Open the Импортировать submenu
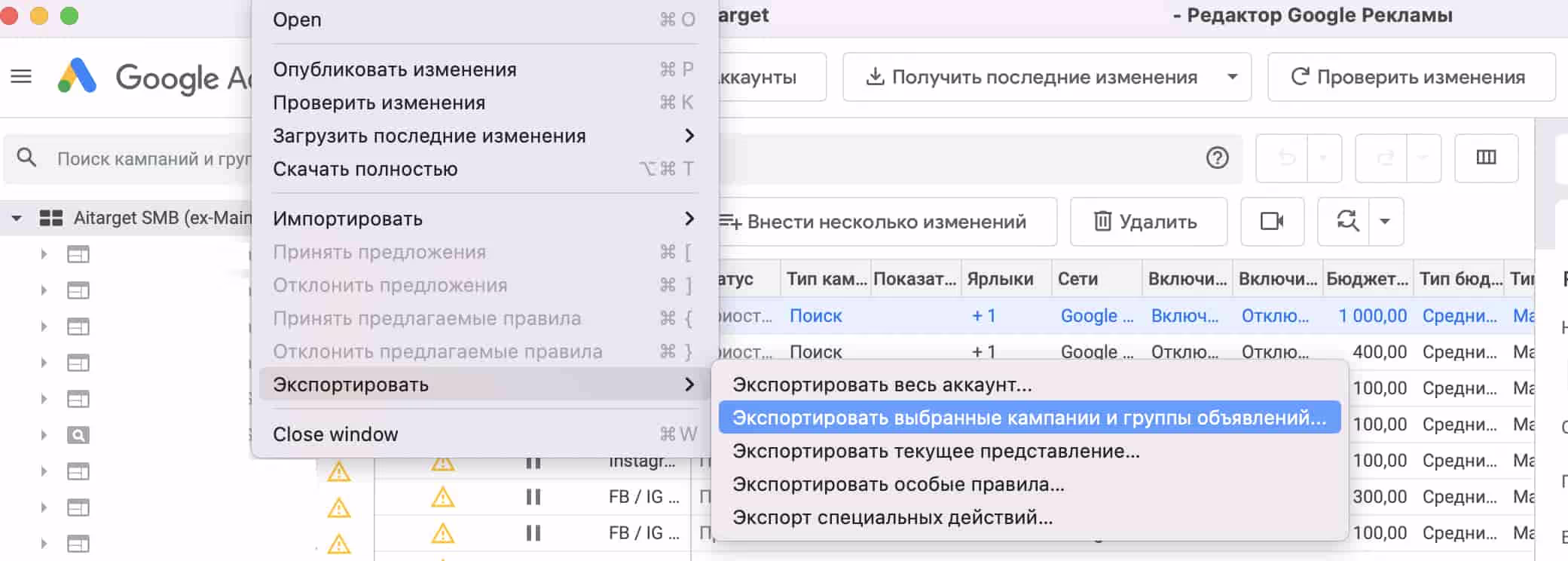The image size is (1568, 561). [x=484, y=219]
